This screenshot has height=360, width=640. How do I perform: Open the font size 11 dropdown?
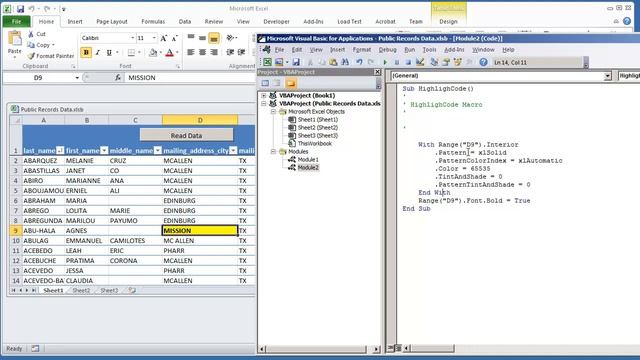(x=154, y=38)
